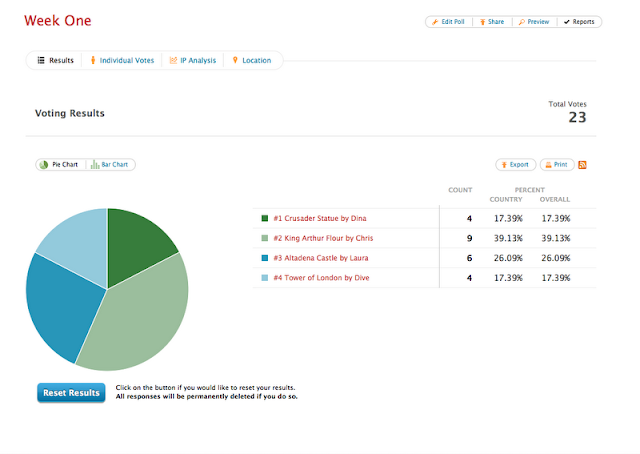Select the Pie Chart view toggle

point(60,165)
